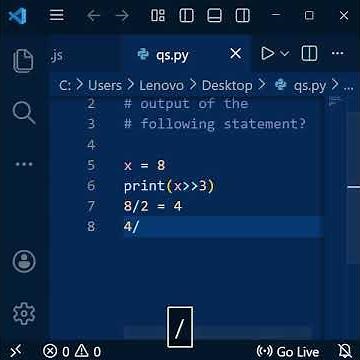Select qs.py in breadcrumb path
This screenshot has width=360, height=360.
coord(300,86)
